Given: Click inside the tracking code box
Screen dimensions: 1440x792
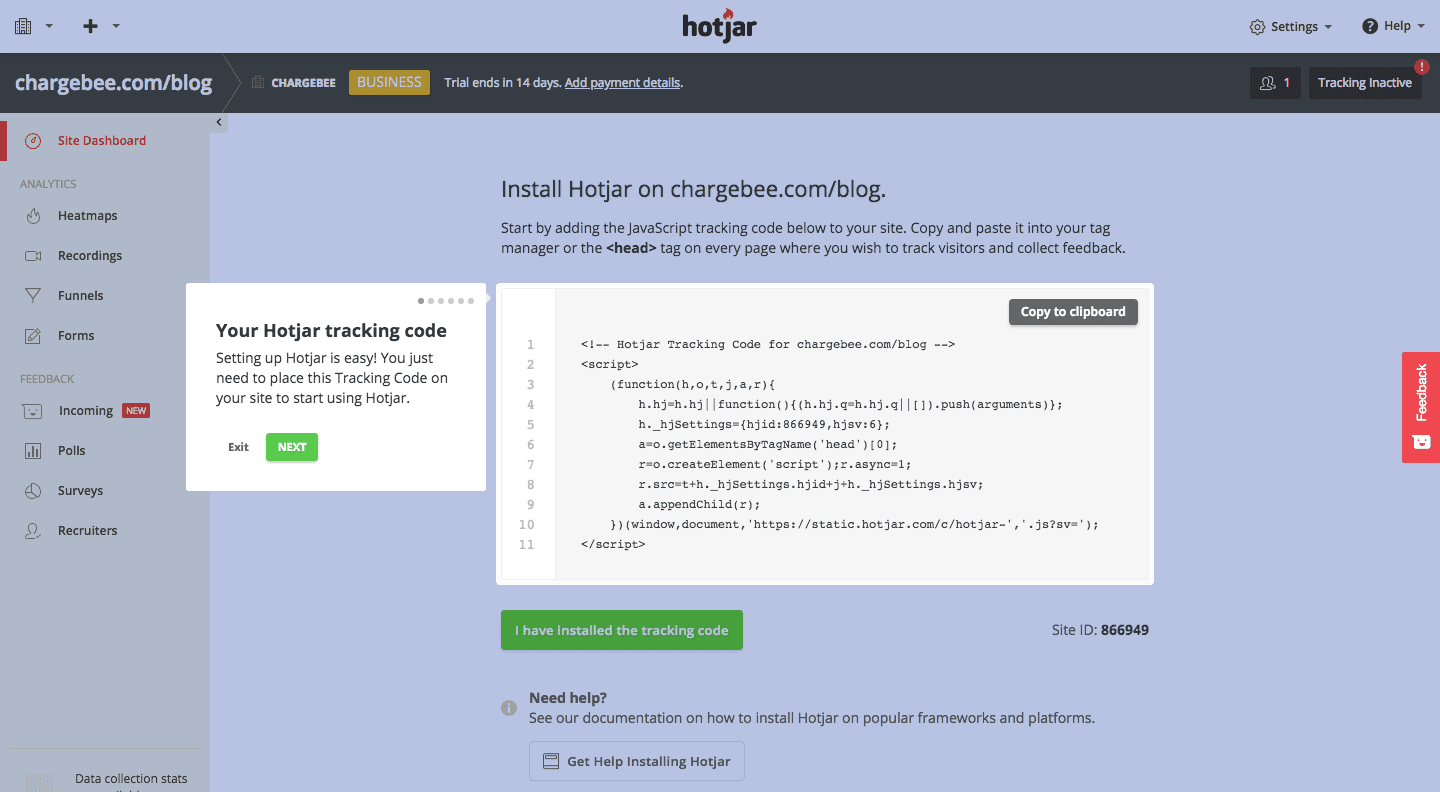Looking at the screenshot, I should pos(825,434).
